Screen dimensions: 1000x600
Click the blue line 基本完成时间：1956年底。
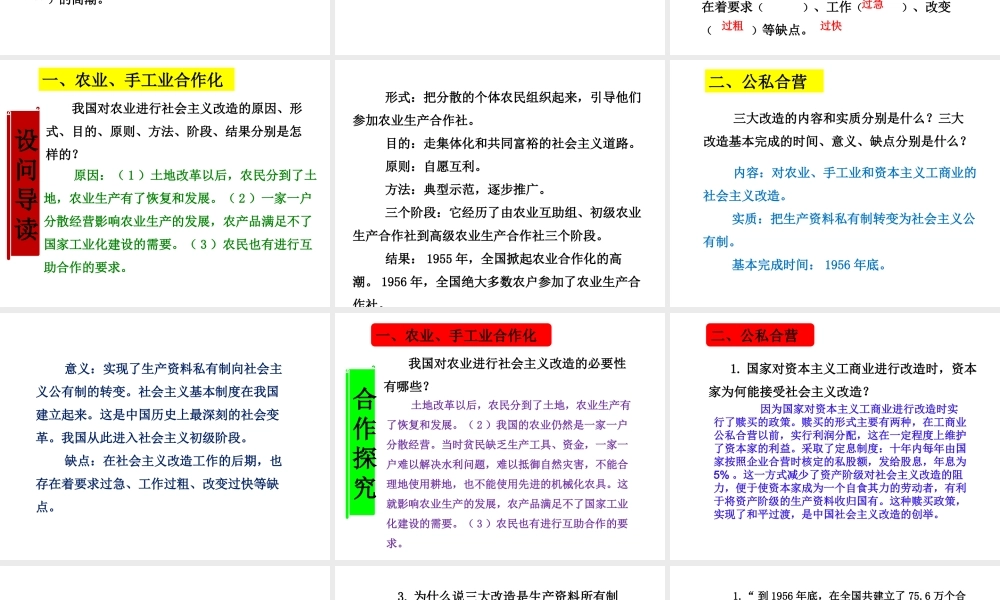[x=809, y=265]
